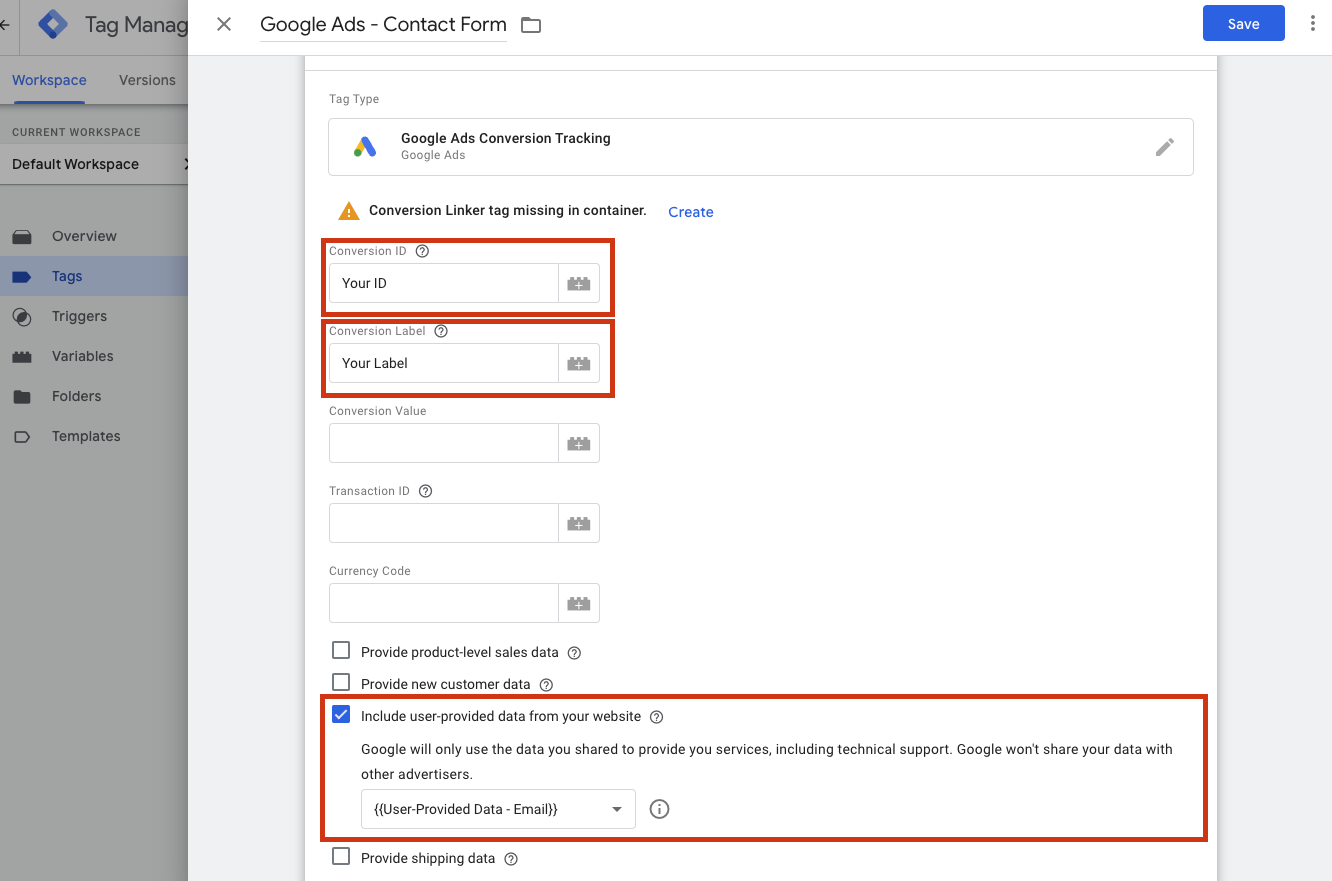Viewport: 1332px width, 881px height.
Task: Switch to the Workspace tab
Action: (x=49, y=80)
